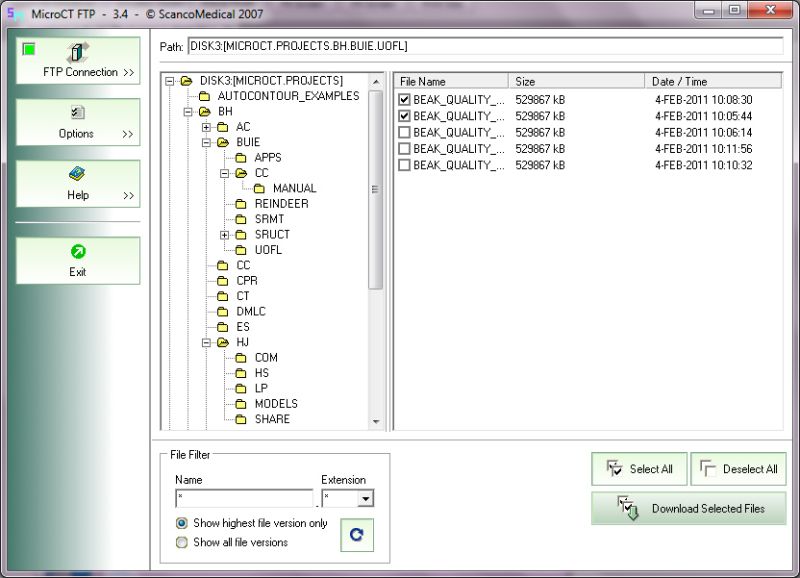This screenshot has width=800, height=578.
Task: Click the UOFL folder icon
Action: (x=241, y=250)
